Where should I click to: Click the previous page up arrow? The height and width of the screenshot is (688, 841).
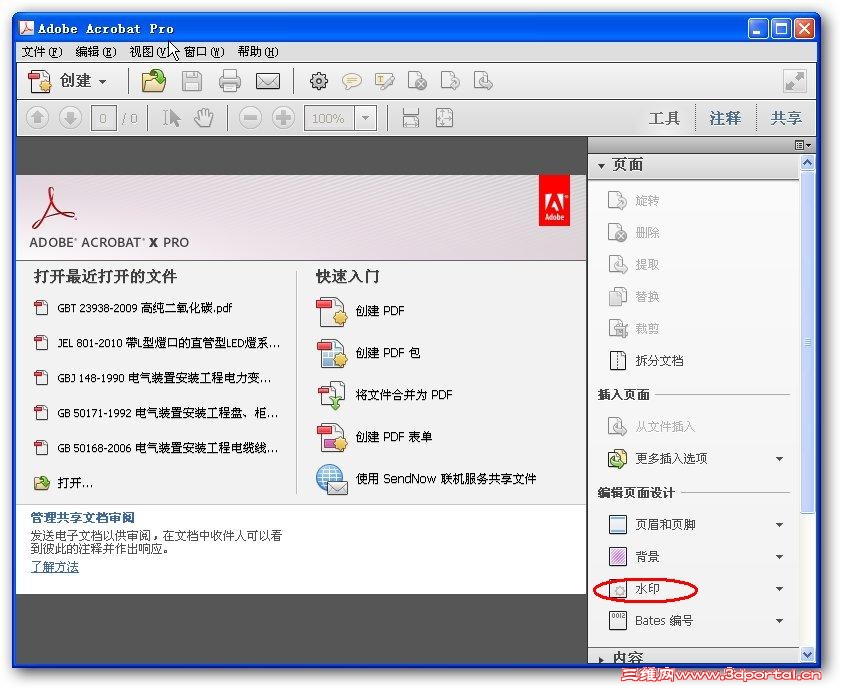(38, 117)
